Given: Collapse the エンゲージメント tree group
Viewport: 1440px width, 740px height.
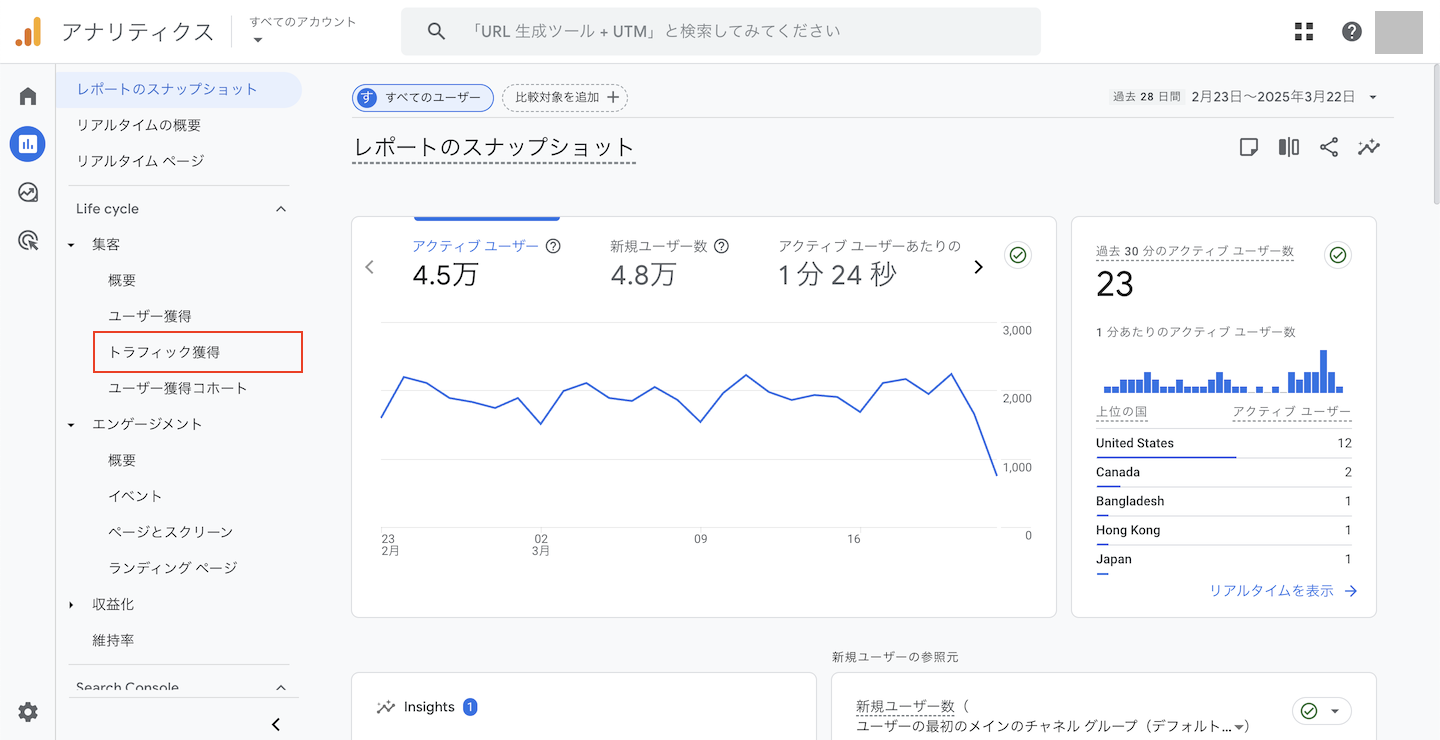Looking at the screenshot, I should point(71,425).
